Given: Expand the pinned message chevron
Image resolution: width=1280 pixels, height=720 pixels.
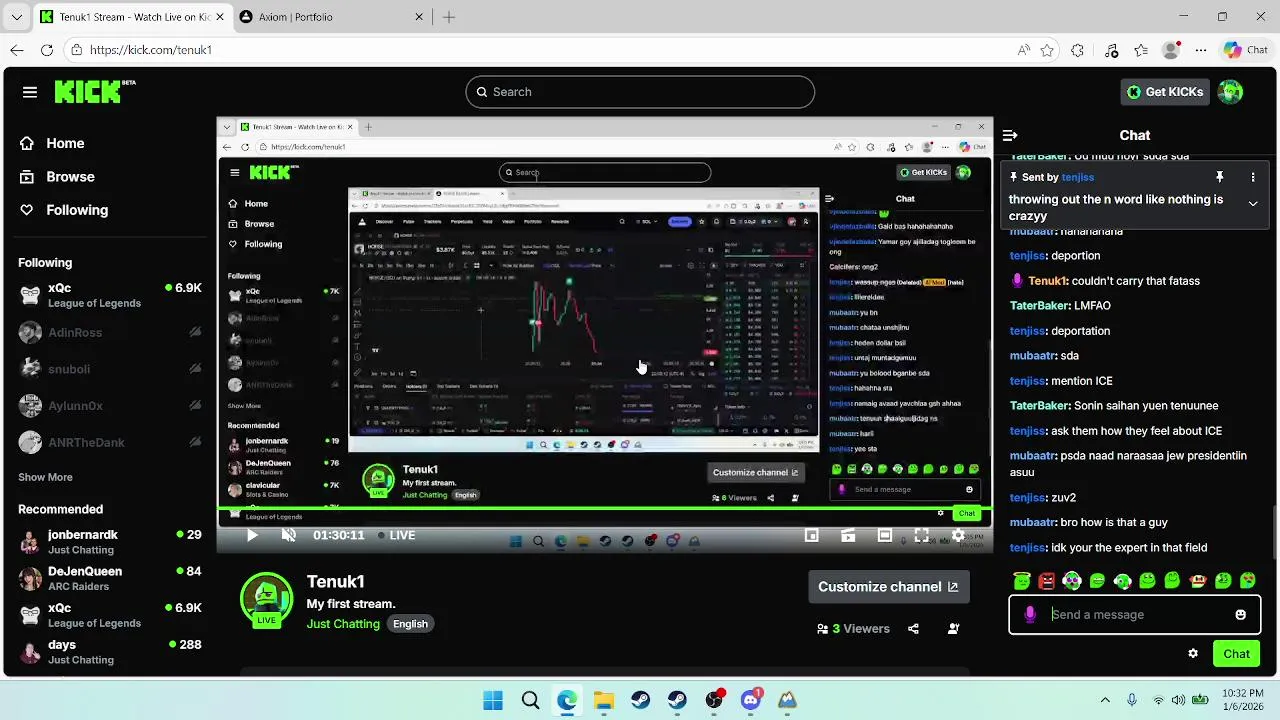Looking at the screenshot, I should click(1253, 203).
